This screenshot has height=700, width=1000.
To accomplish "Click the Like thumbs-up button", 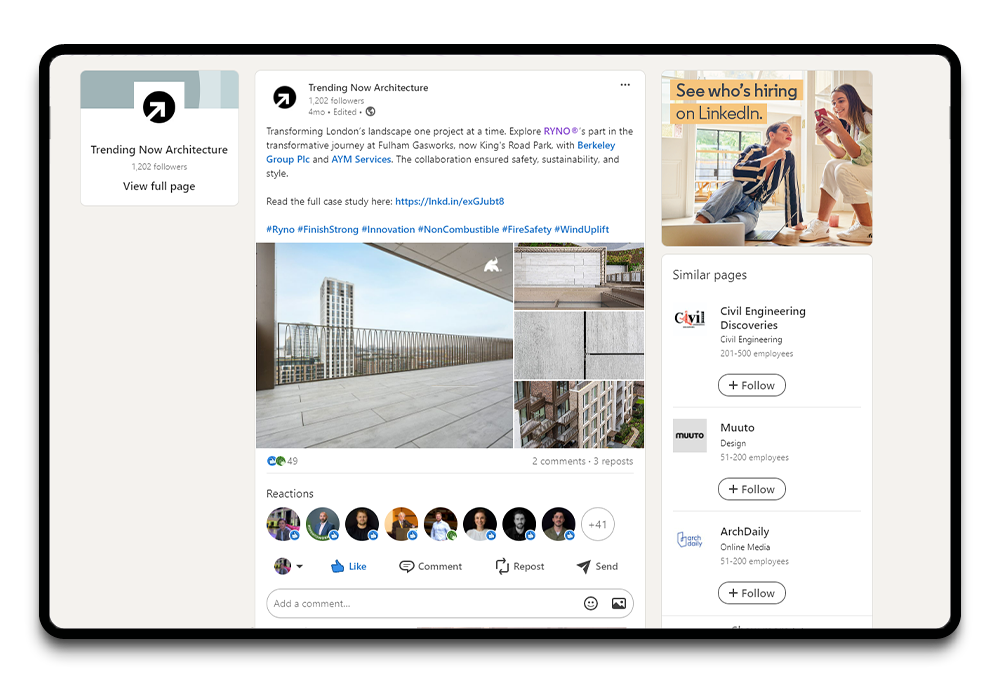I will point(348,566).
